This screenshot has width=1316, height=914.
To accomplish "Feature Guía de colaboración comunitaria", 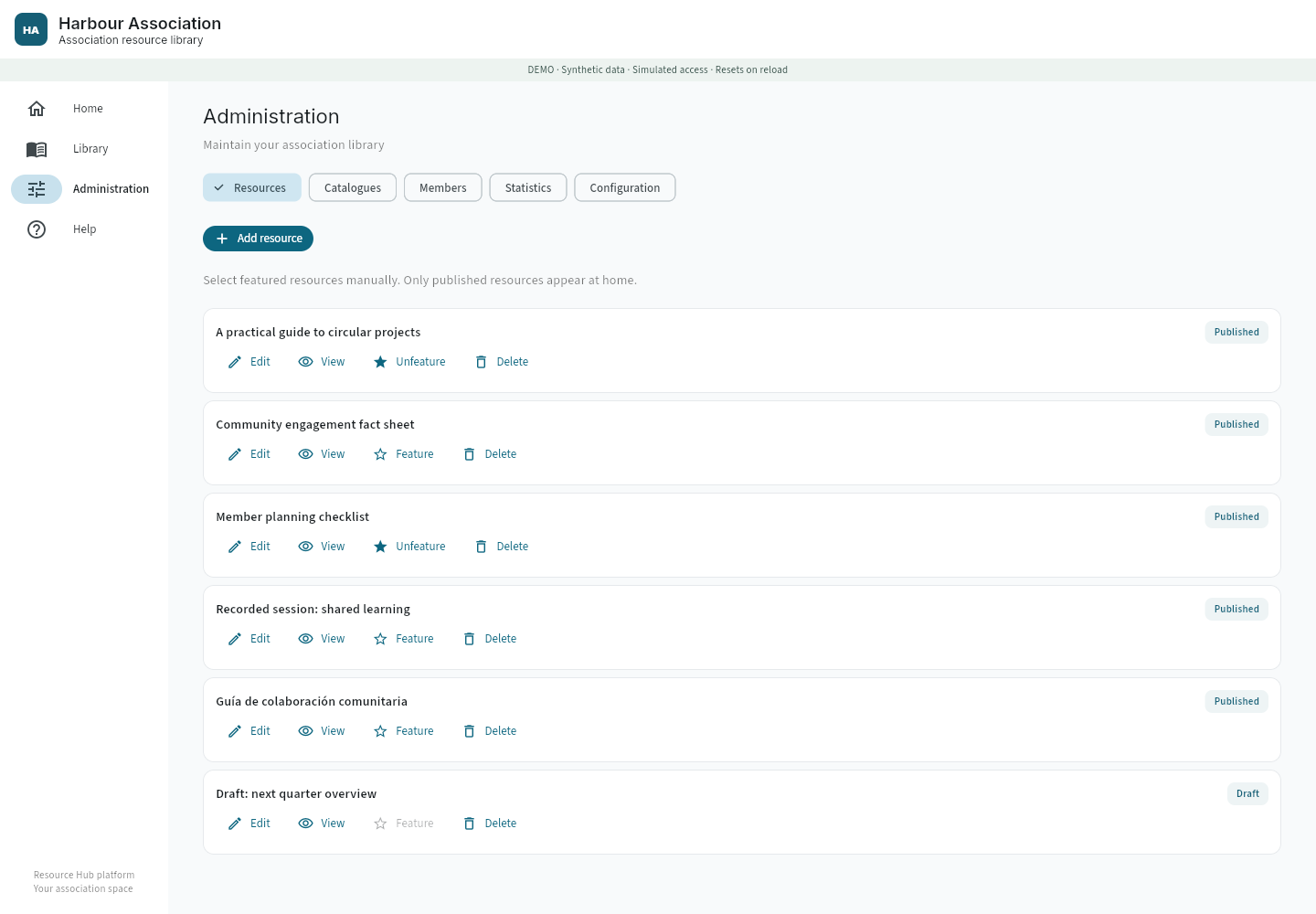I will click(x=404, y=731).
